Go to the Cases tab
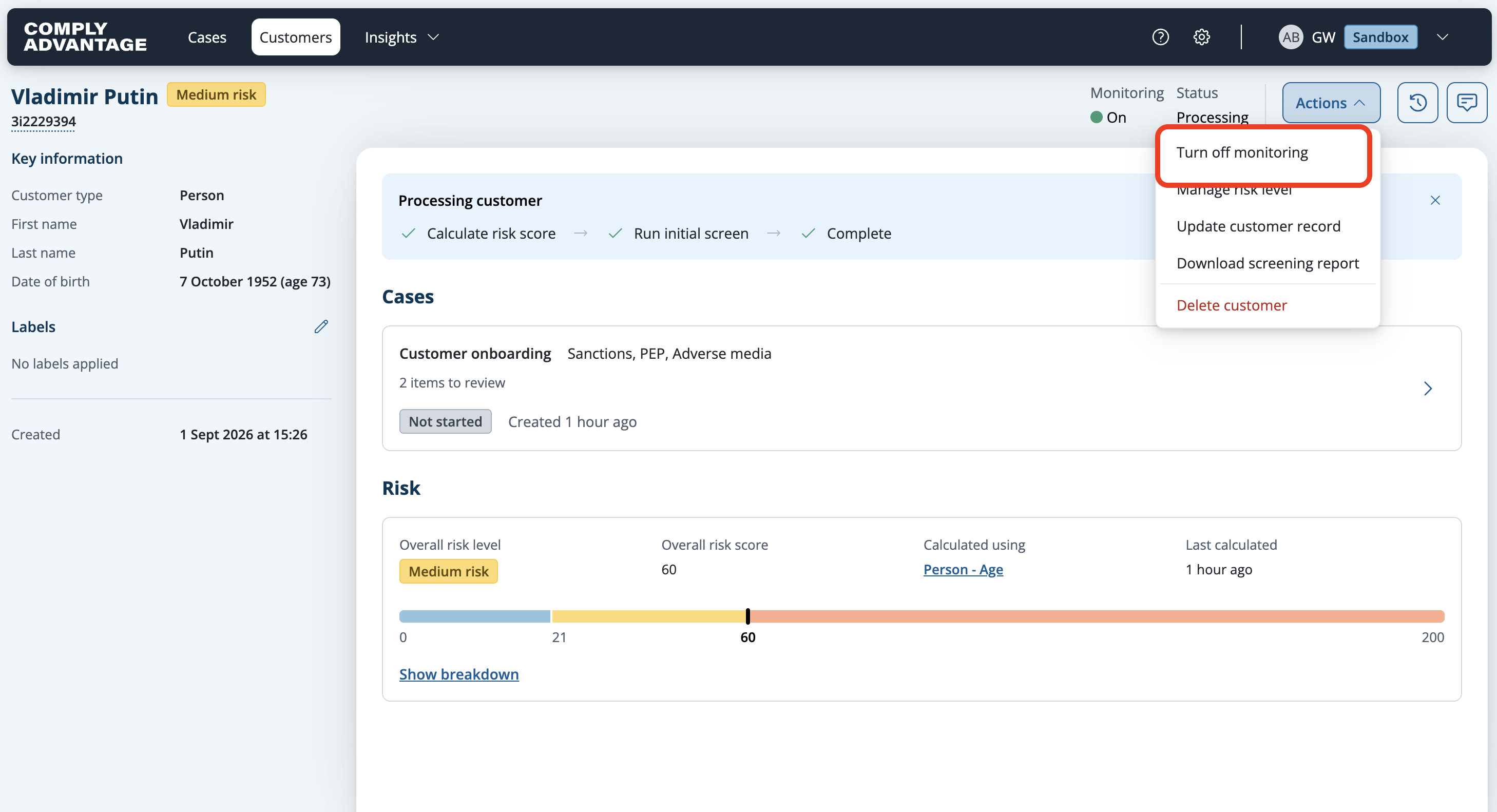This screenshot has height=812, width=1497. (207, 37)
